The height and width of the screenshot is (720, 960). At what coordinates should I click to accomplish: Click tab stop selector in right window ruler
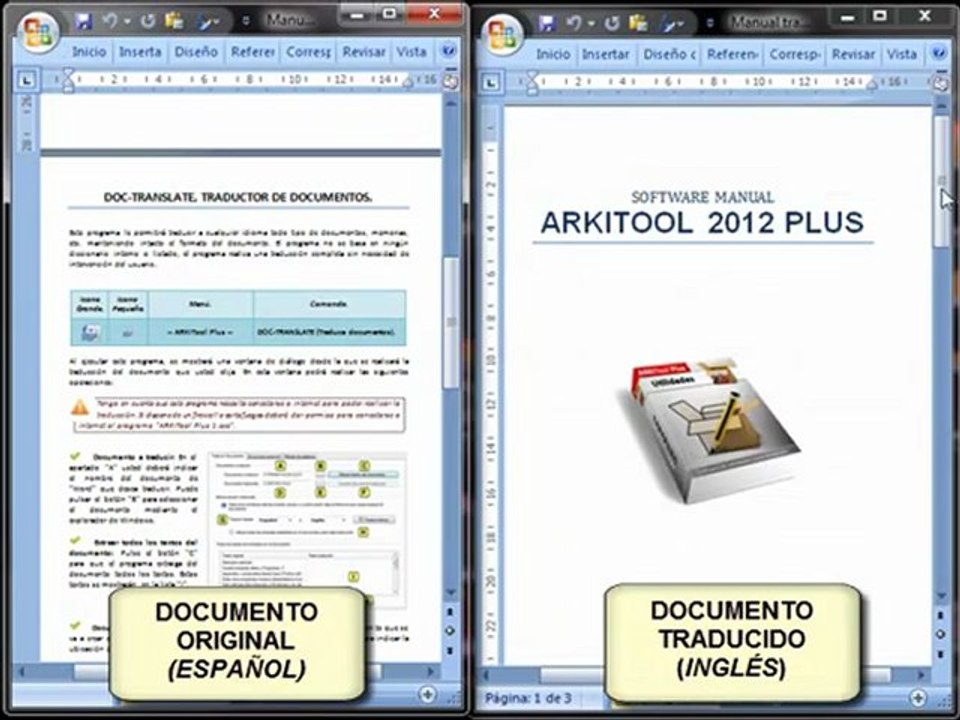click(x=491, y=83)
